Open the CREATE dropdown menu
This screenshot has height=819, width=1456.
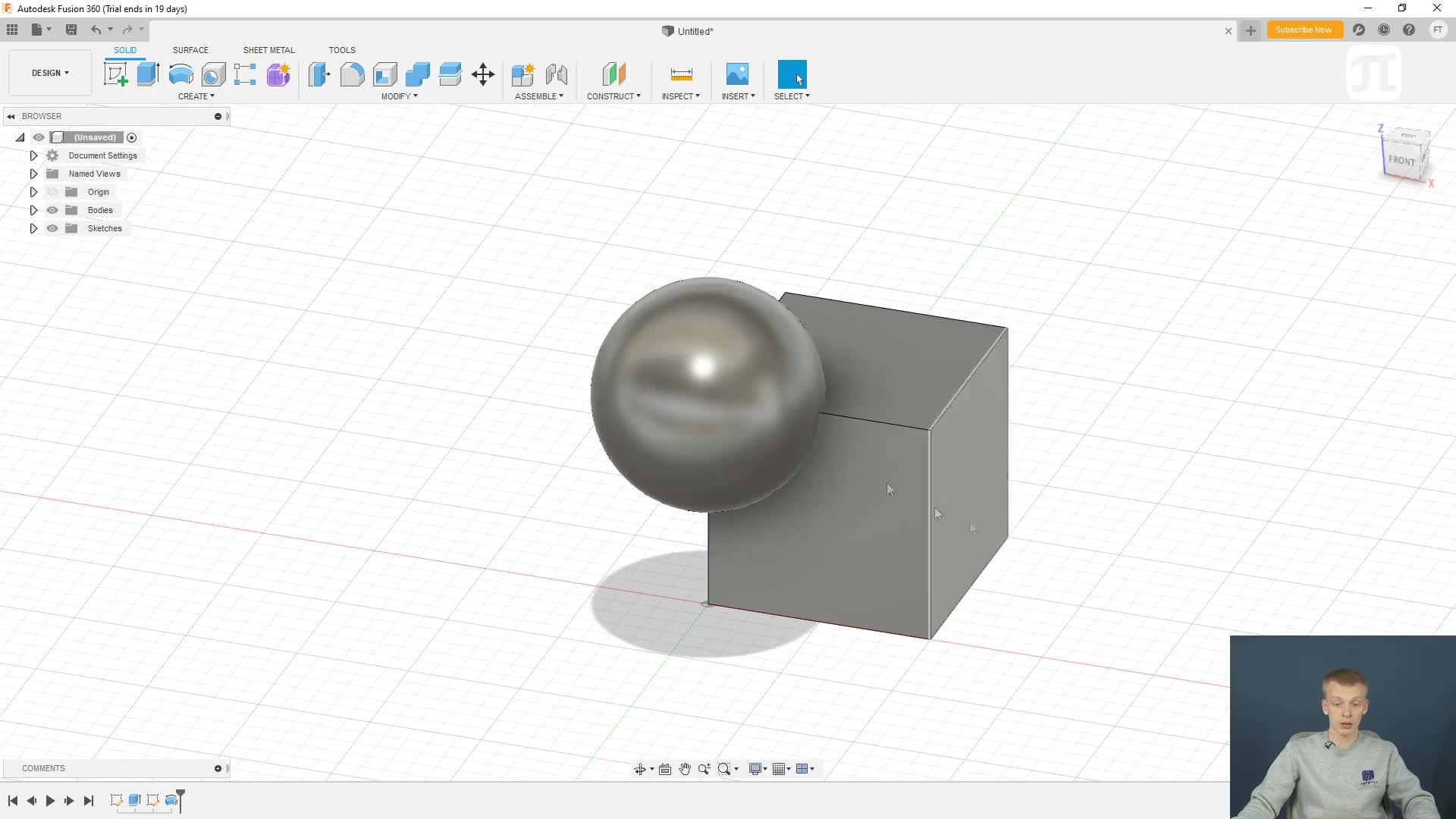[x=196, y=96]
